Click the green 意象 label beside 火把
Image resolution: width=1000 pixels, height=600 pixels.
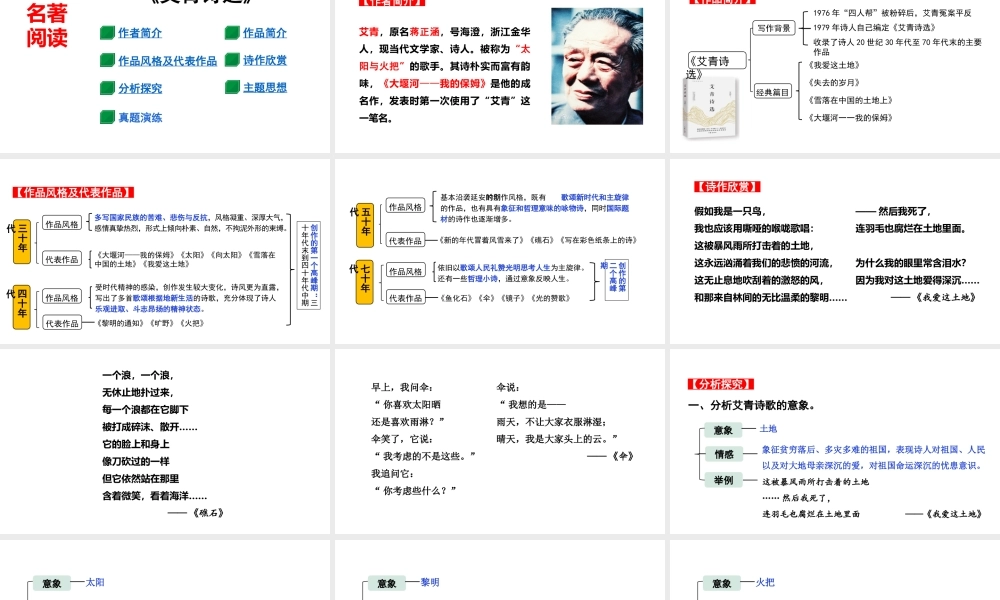click(722, 583)
